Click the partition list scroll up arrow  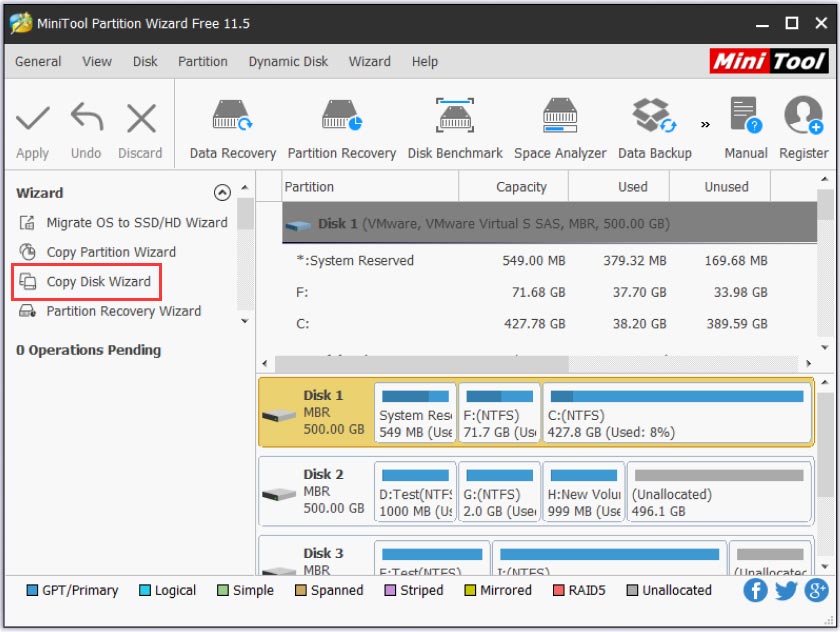tap(824, 179)
